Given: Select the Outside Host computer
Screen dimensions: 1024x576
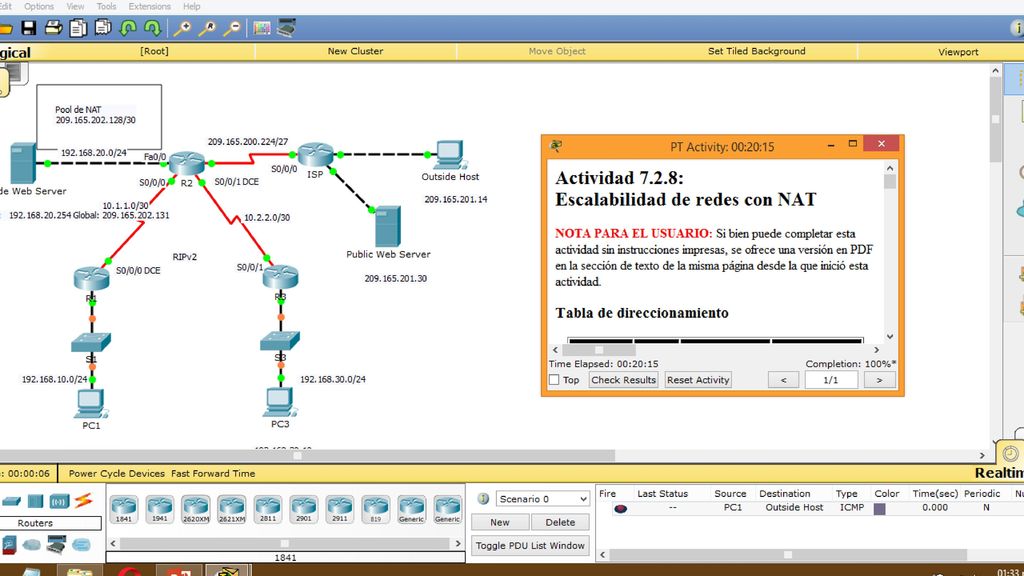Looking at the screenshot, I should pos(449,155).
